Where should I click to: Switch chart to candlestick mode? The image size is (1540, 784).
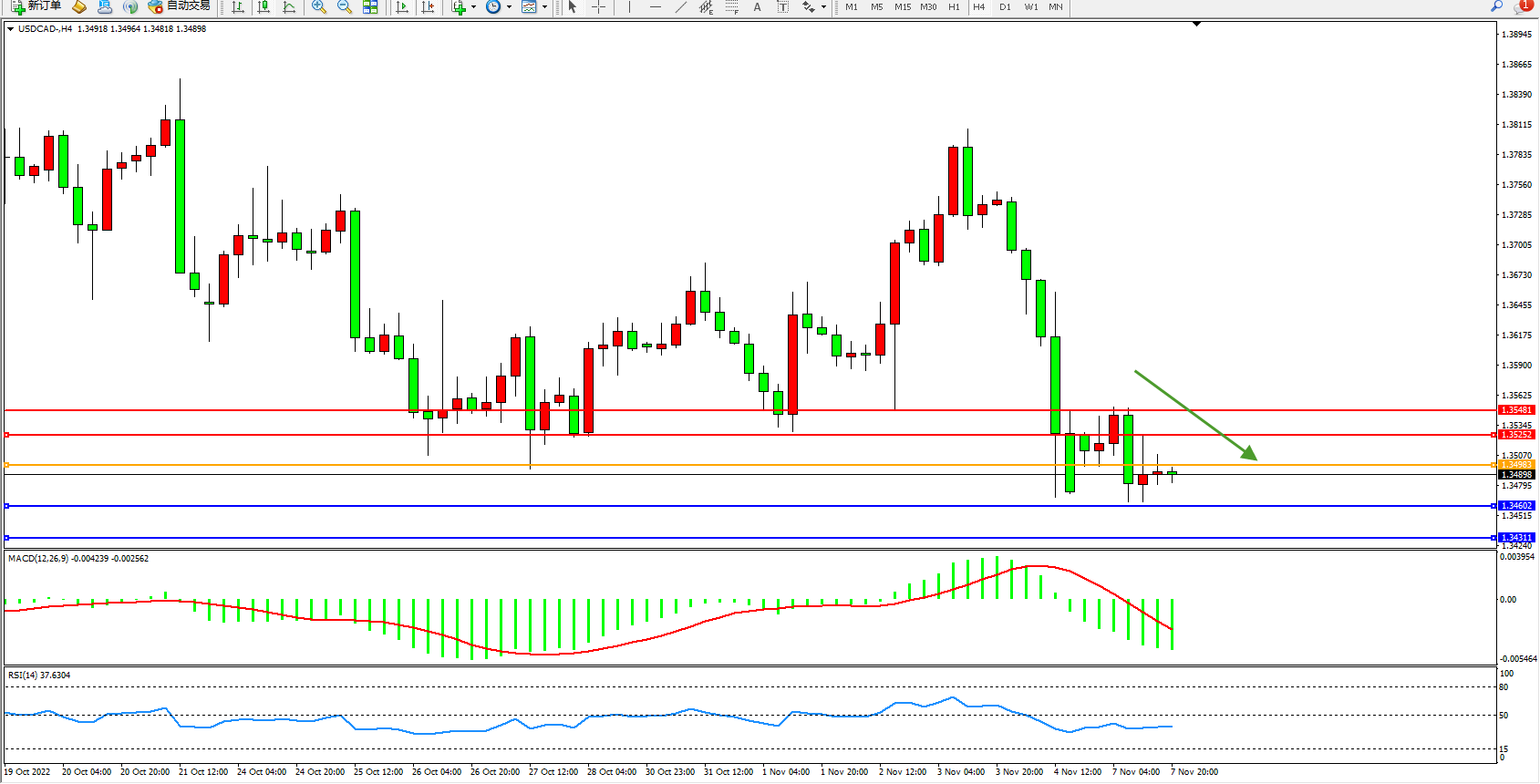coord(264,7)
